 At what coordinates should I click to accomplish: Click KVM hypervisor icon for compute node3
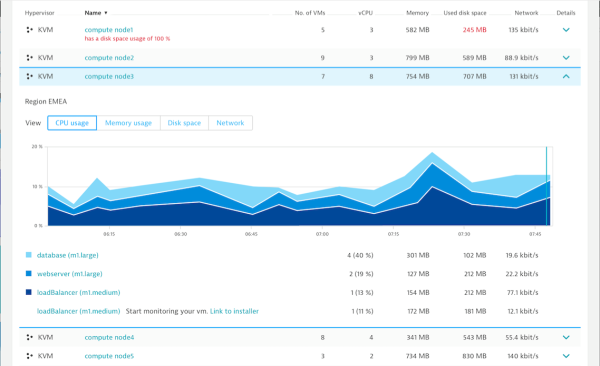coord(29,77)
